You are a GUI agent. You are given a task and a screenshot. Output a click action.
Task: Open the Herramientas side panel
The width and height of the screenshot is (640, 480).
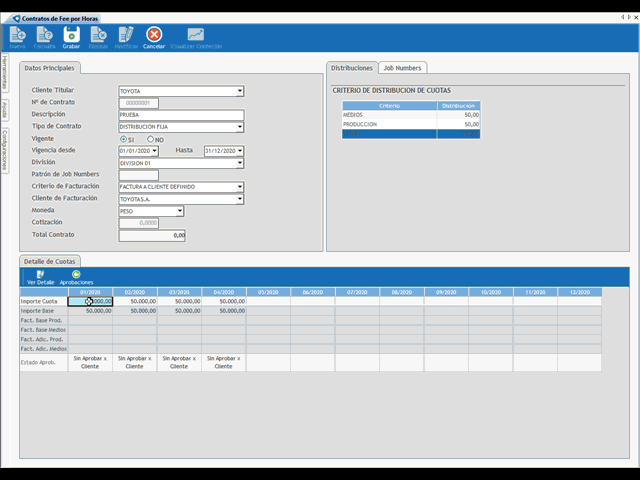5,74
